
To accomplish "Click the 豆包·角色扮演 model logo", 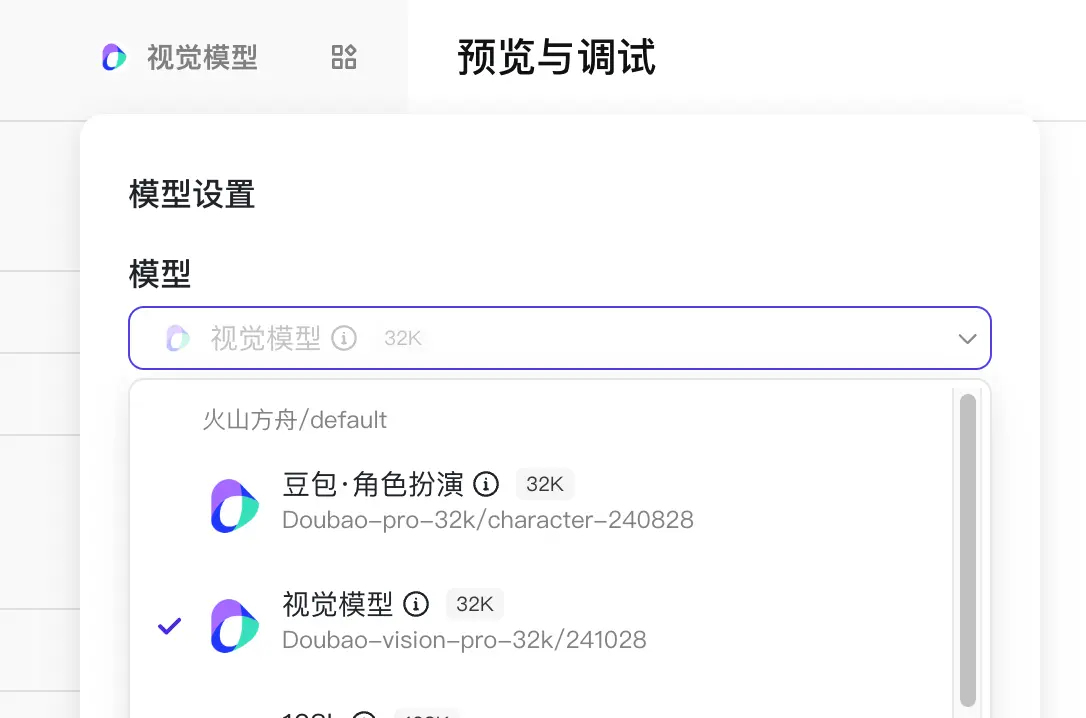I will 235,505.
